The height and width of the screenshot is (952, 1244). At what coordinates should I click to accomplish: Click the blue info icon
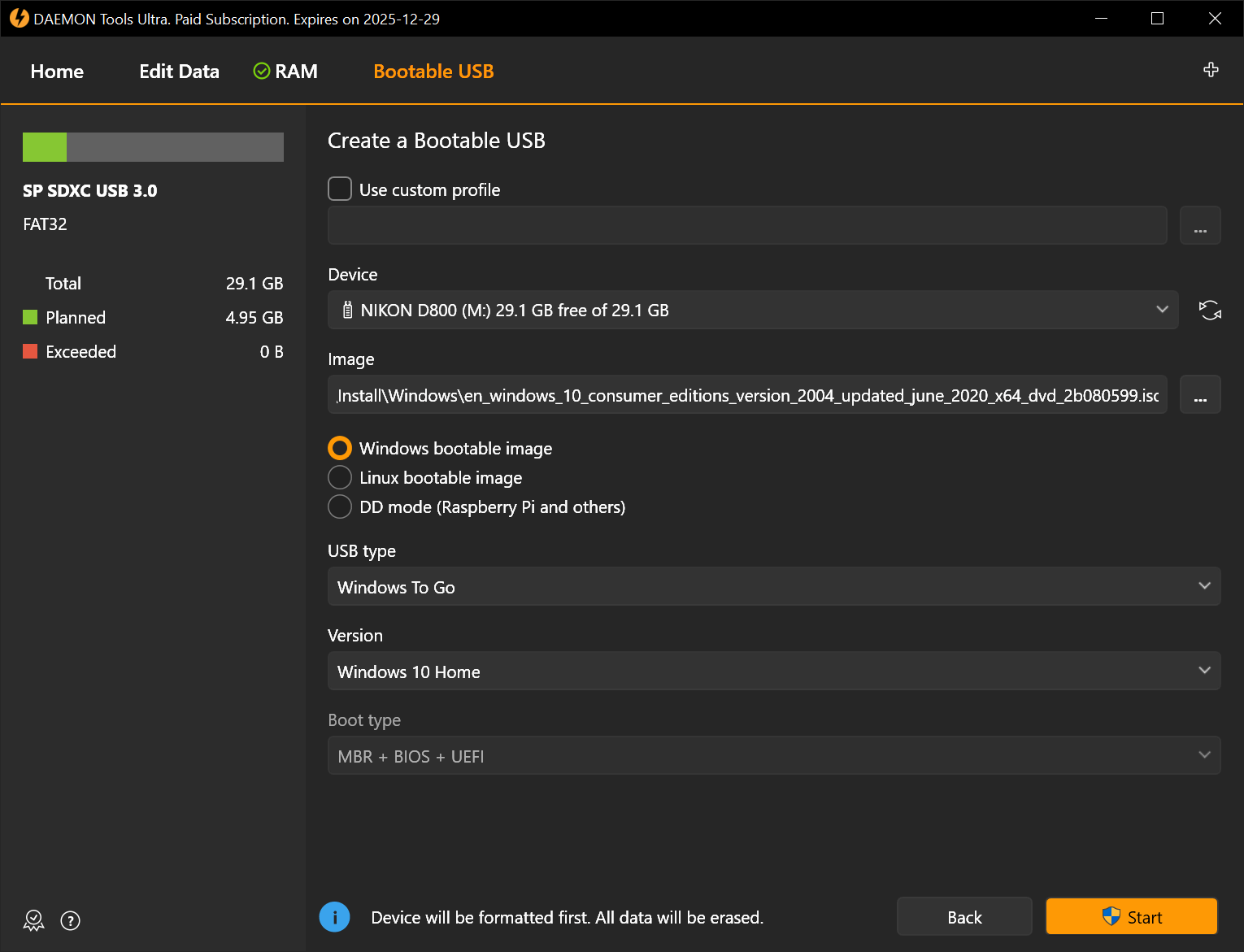[335, 917]
